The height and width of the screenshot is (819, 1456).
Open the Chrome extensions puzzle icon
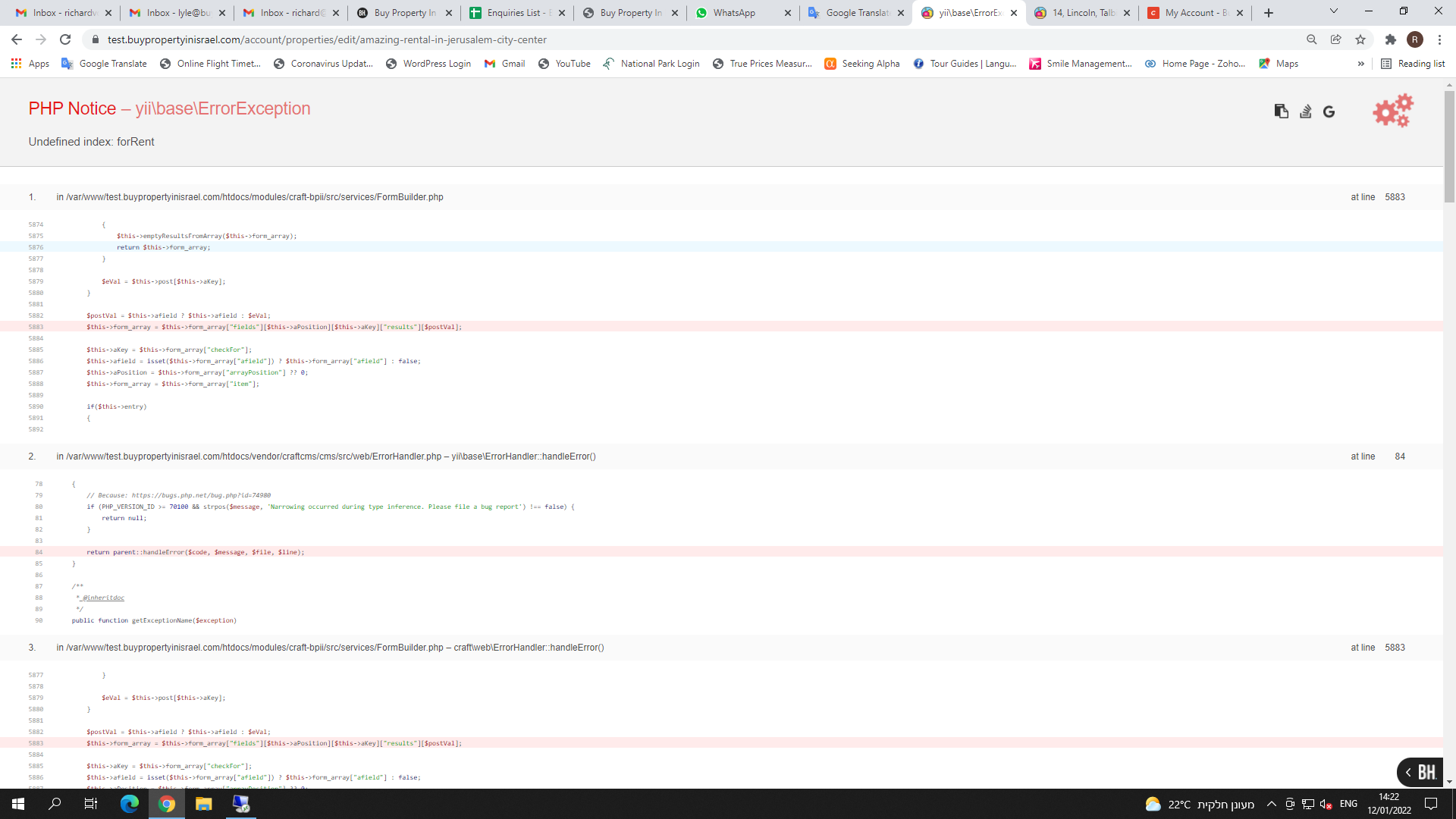click(1390, 39)
